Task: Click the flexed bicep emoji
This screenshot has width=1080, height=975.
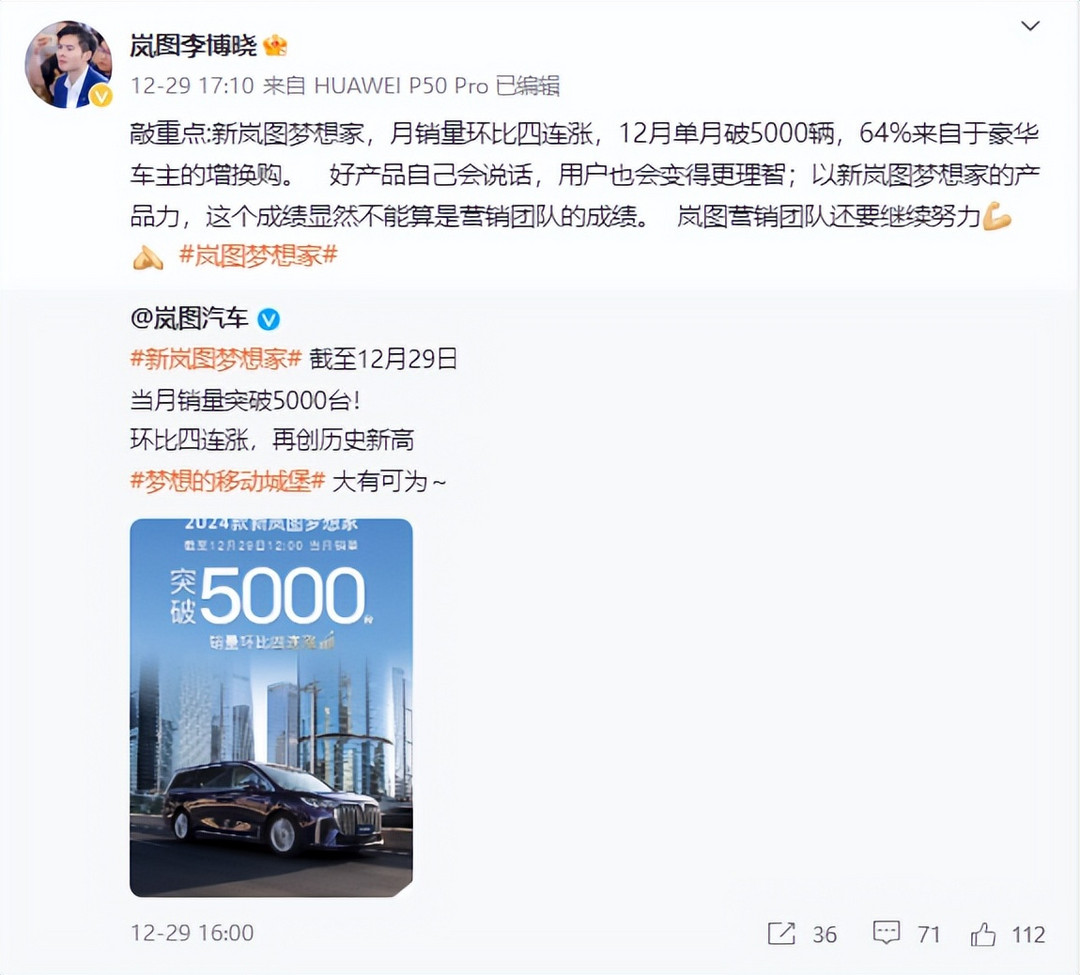Action: pos(997,216)
